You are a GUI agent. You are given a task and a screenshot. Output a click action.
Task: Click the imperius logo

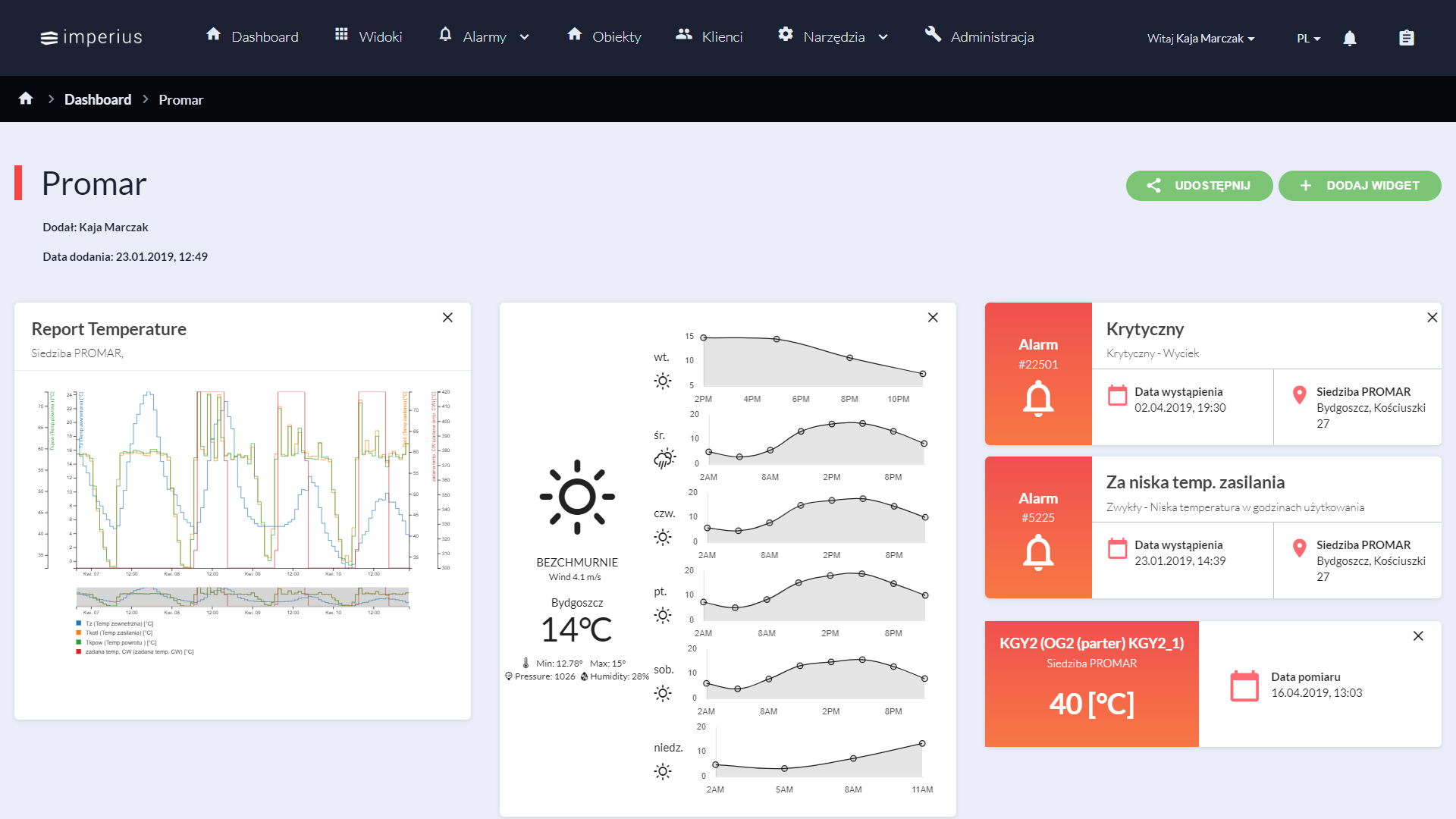pyautogui.click(x=91, y=37)
